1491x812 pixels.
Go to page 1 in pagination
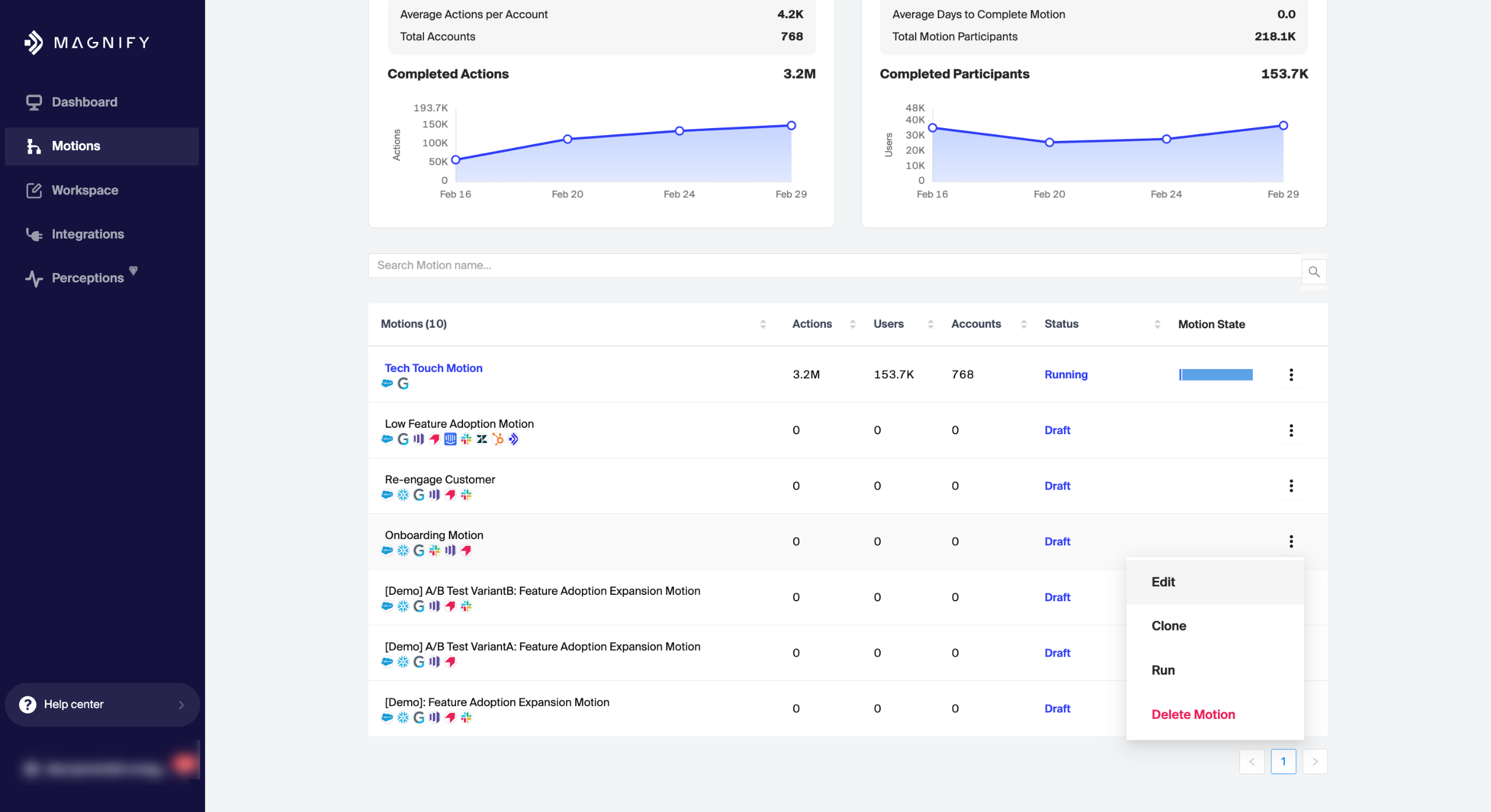point(1282,761)
